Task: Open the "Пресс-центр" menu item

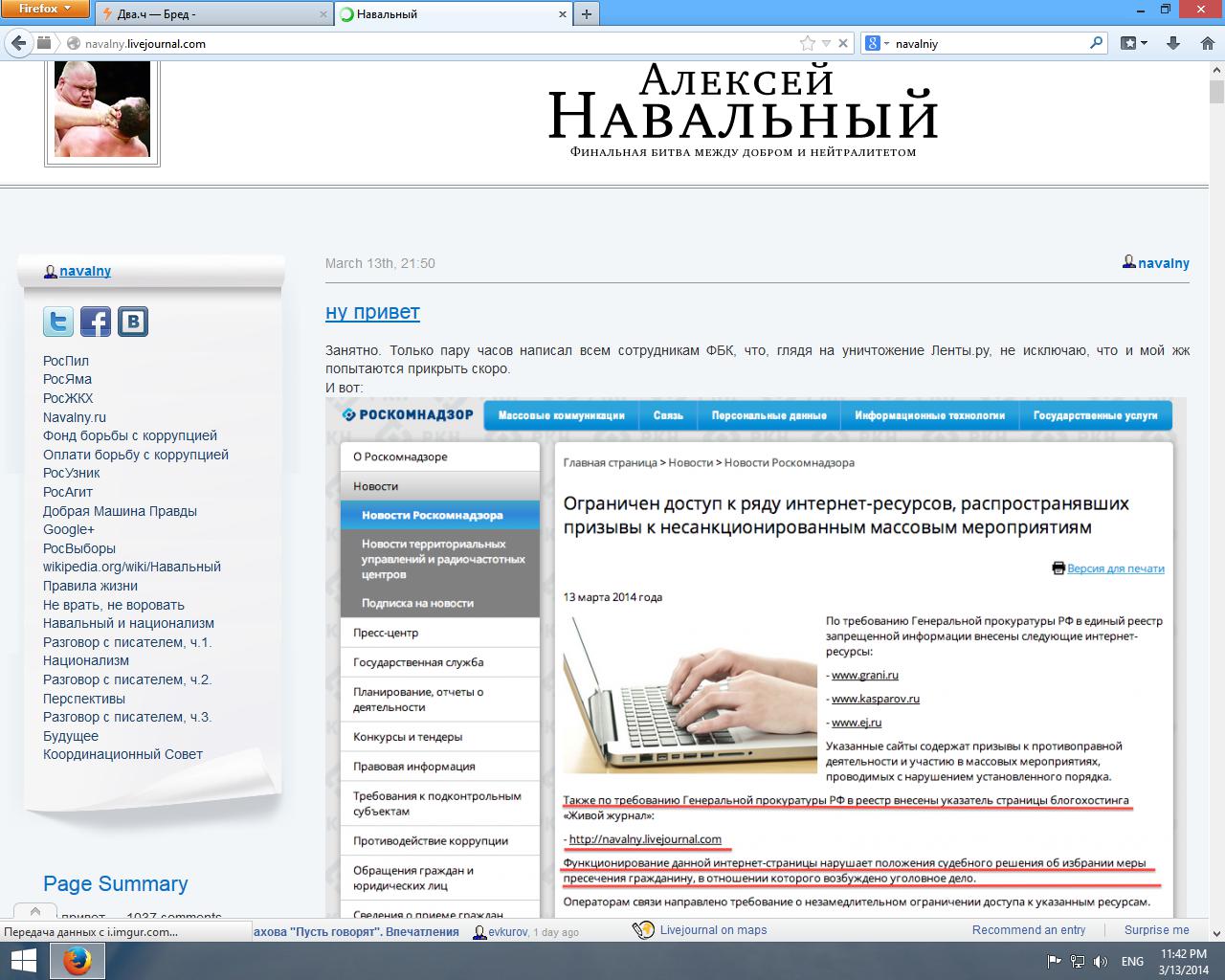Action: 440,633
